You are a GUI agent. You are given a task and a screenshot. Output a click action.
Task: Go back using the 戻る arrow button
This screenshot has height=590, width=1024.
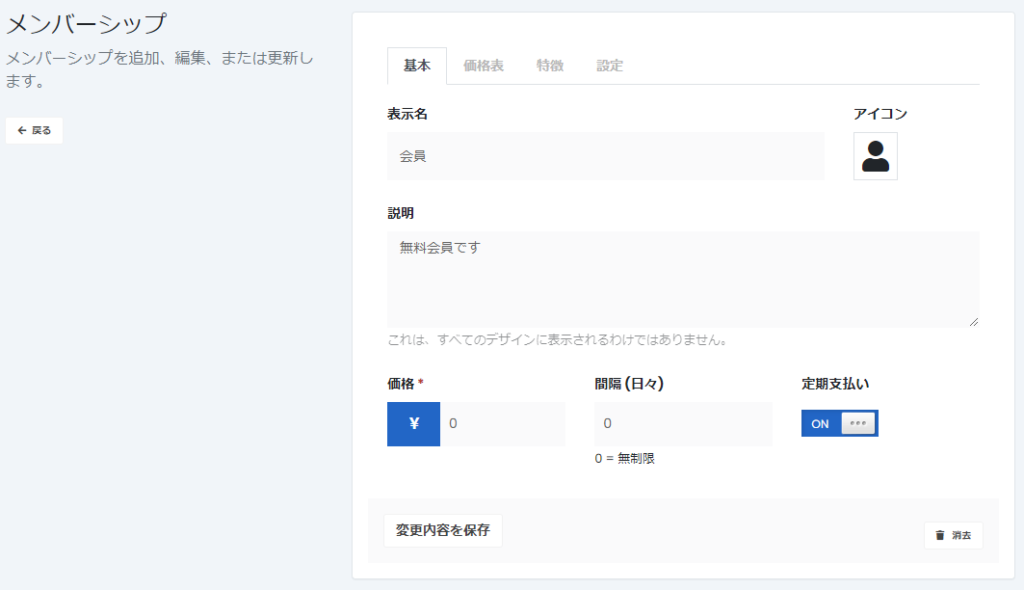34,130
